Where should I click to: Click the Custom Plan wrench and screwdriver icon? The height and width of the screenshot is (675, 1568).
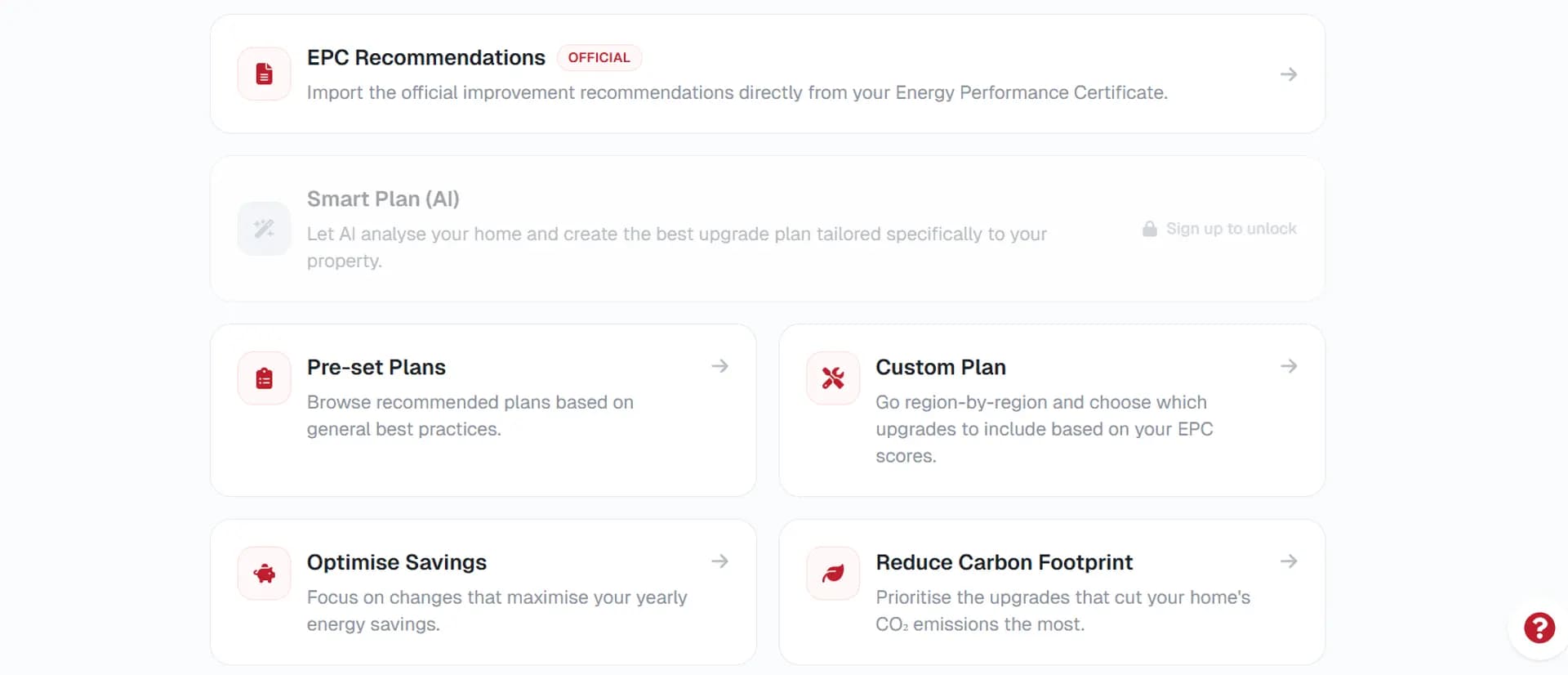[832, 378]
